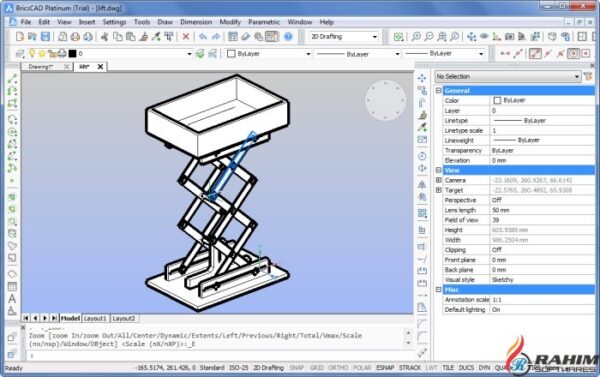Click the 3D box visual style icon
The width and height of the screenshot is (600, 377).
[x=552, y=37]
